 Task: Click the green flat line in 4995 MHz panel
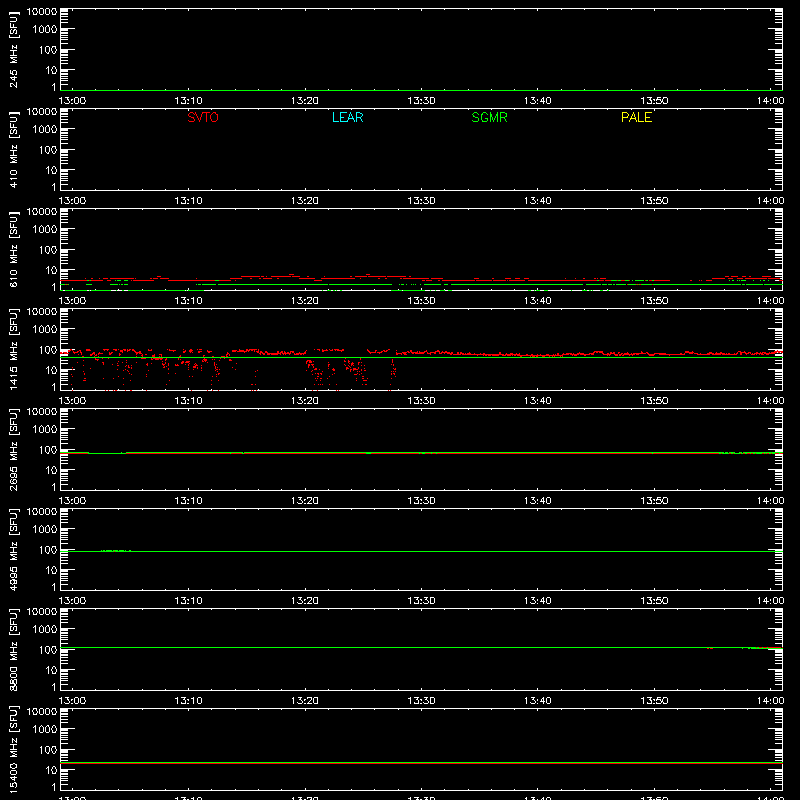click(421, 552)
